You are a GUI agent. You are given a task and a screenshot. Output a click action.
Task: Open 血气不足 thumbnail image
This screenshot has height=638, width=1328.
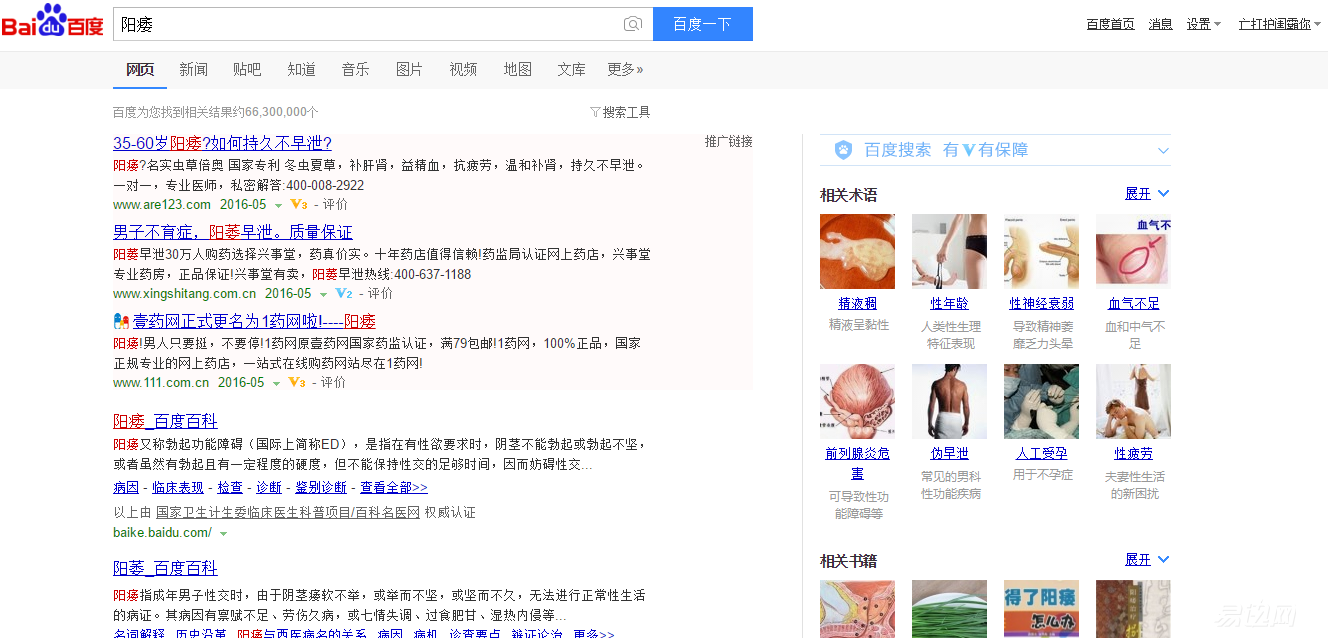(x=1133, y=251)
